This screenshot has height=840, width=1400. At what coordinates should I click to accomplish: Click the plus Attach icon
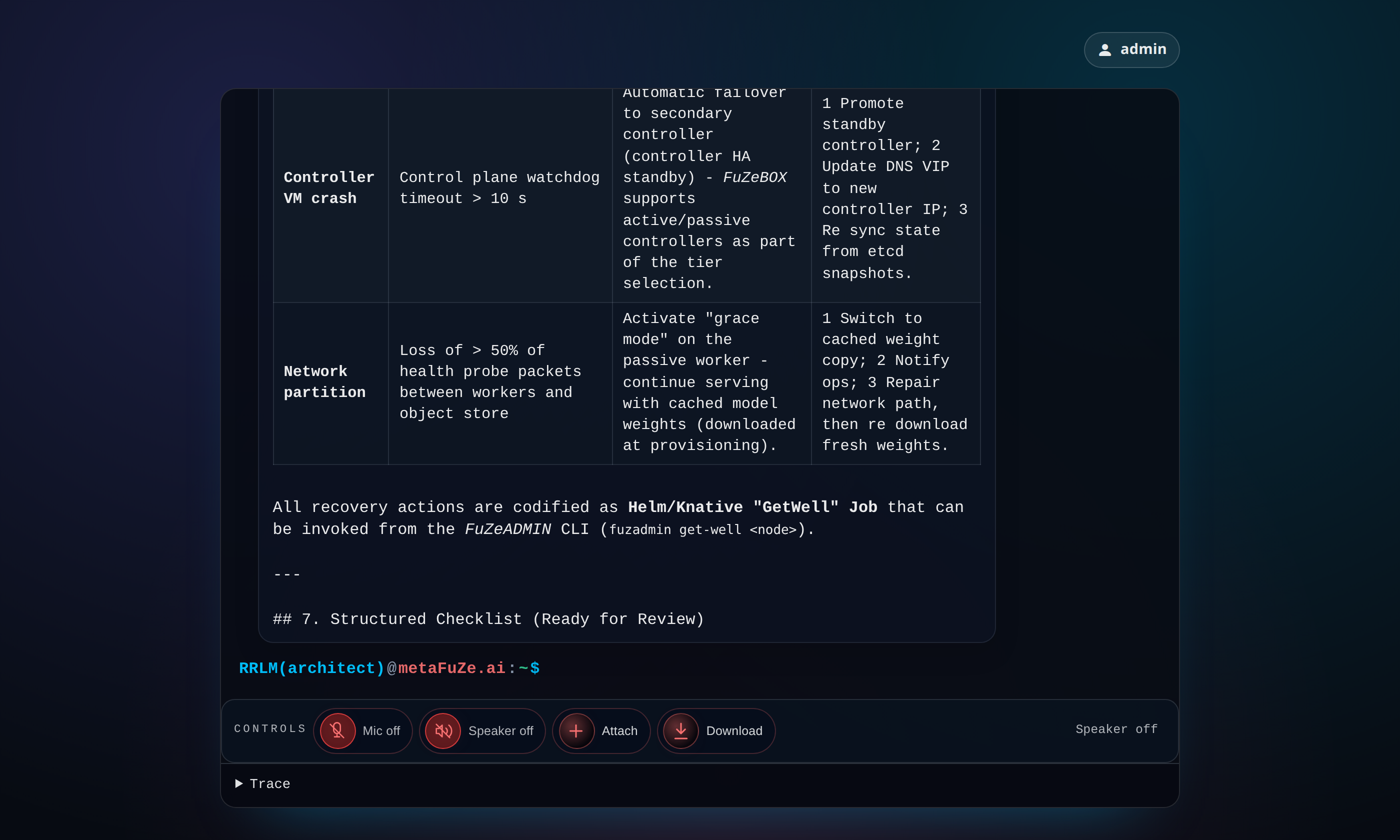tap(576, 731)
